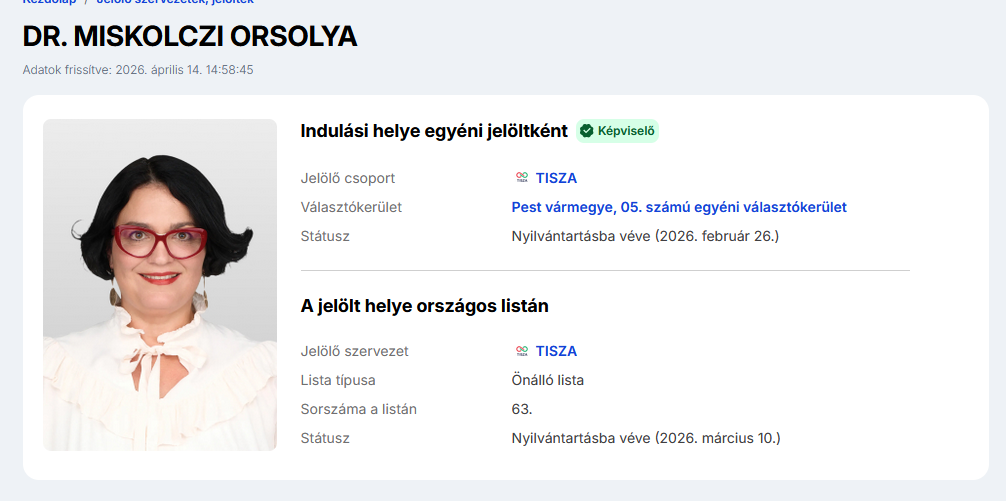Open the TISZA link under Jelölő szervezet
This screenshot has height=501, width=1006.
[556, 352]
